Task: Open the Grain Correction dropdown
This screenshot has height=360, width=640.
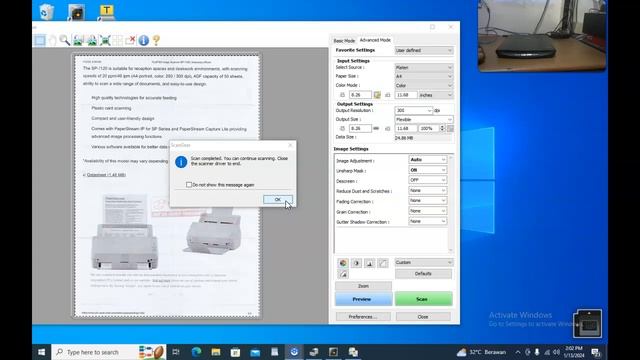Action: pyautogui.click(x=428, y=211)
